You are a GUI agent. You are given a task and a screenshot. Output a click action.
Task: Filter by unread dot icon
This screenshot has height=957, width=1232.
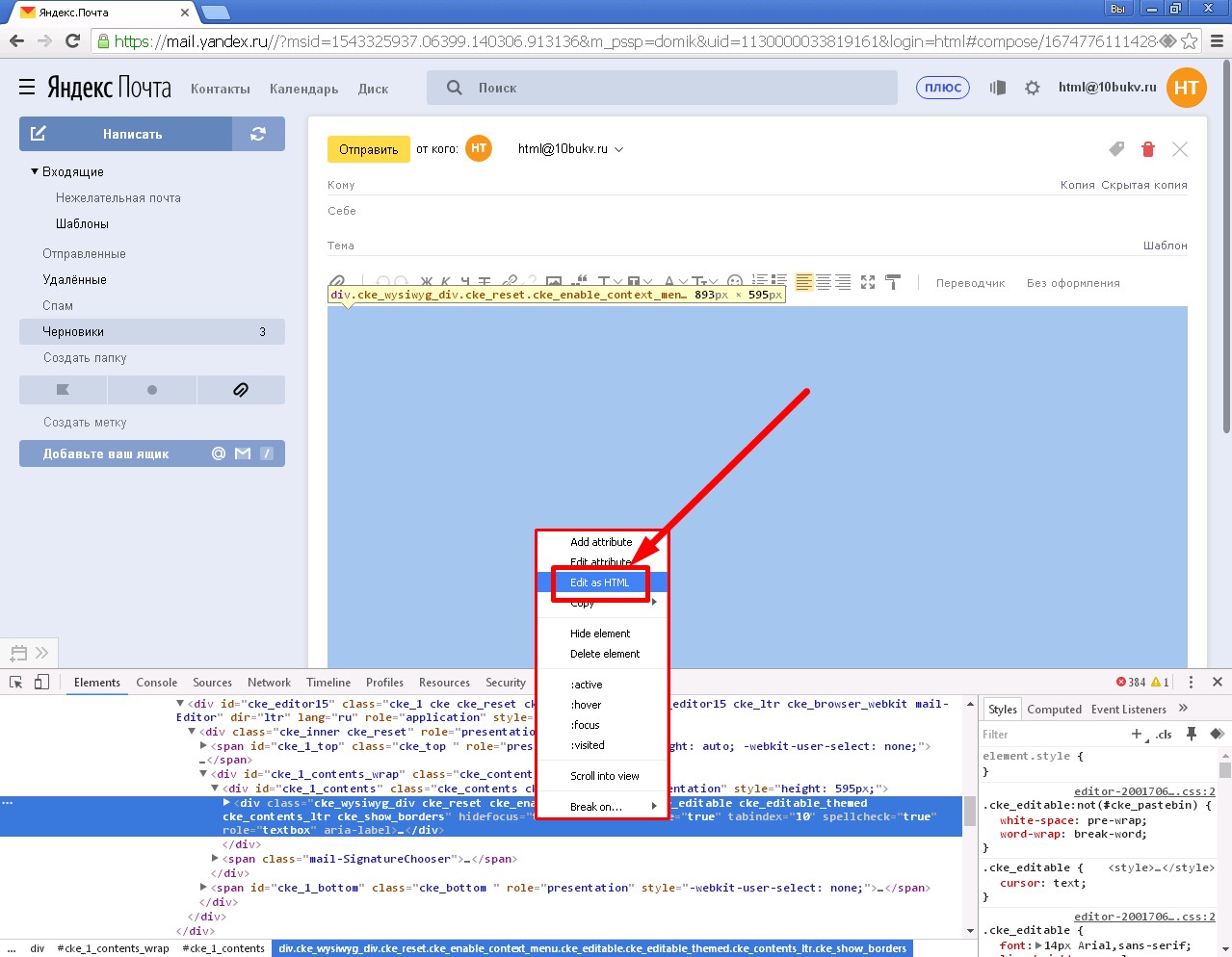[152, 390]
